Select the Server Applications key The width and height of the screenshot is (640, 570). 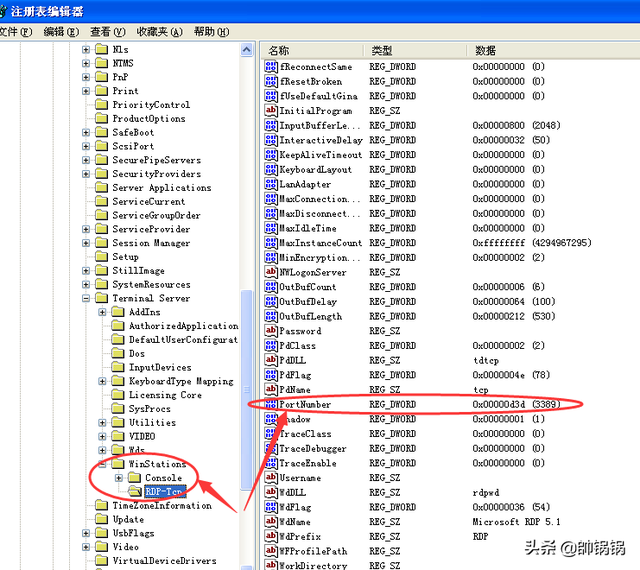point(162,188)
